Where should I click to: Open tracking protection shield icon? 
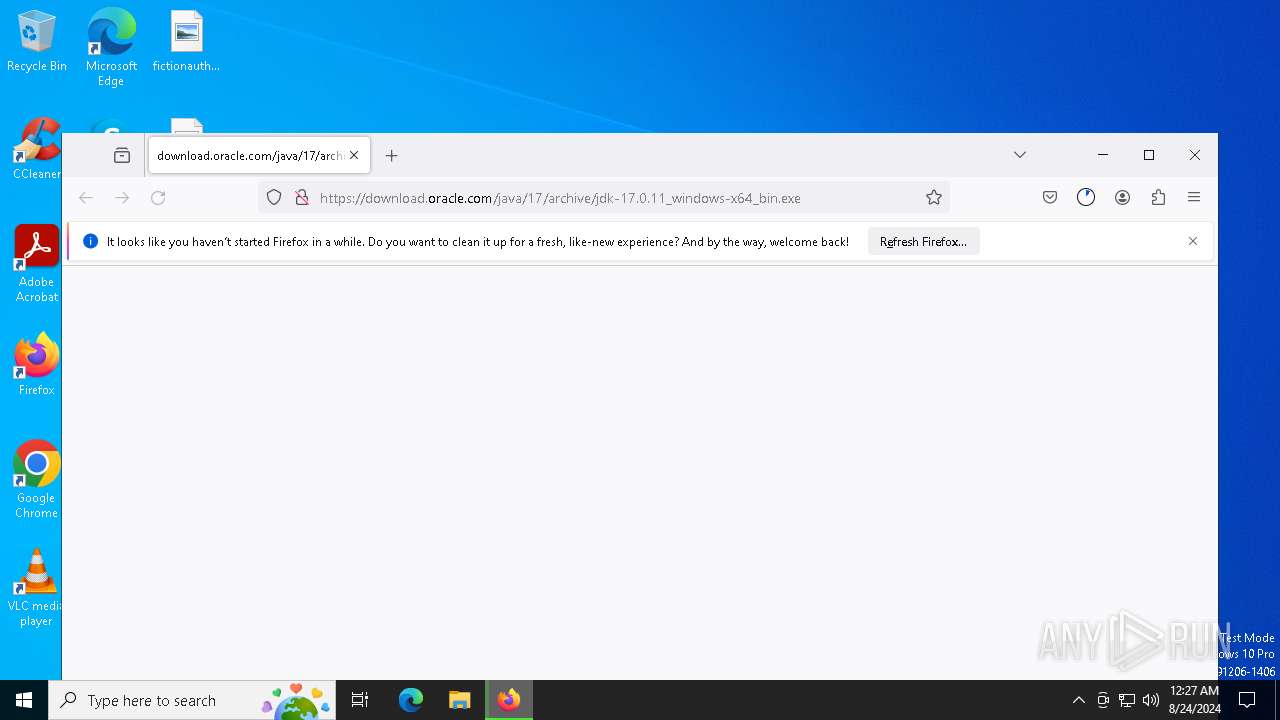coord(274,198)
